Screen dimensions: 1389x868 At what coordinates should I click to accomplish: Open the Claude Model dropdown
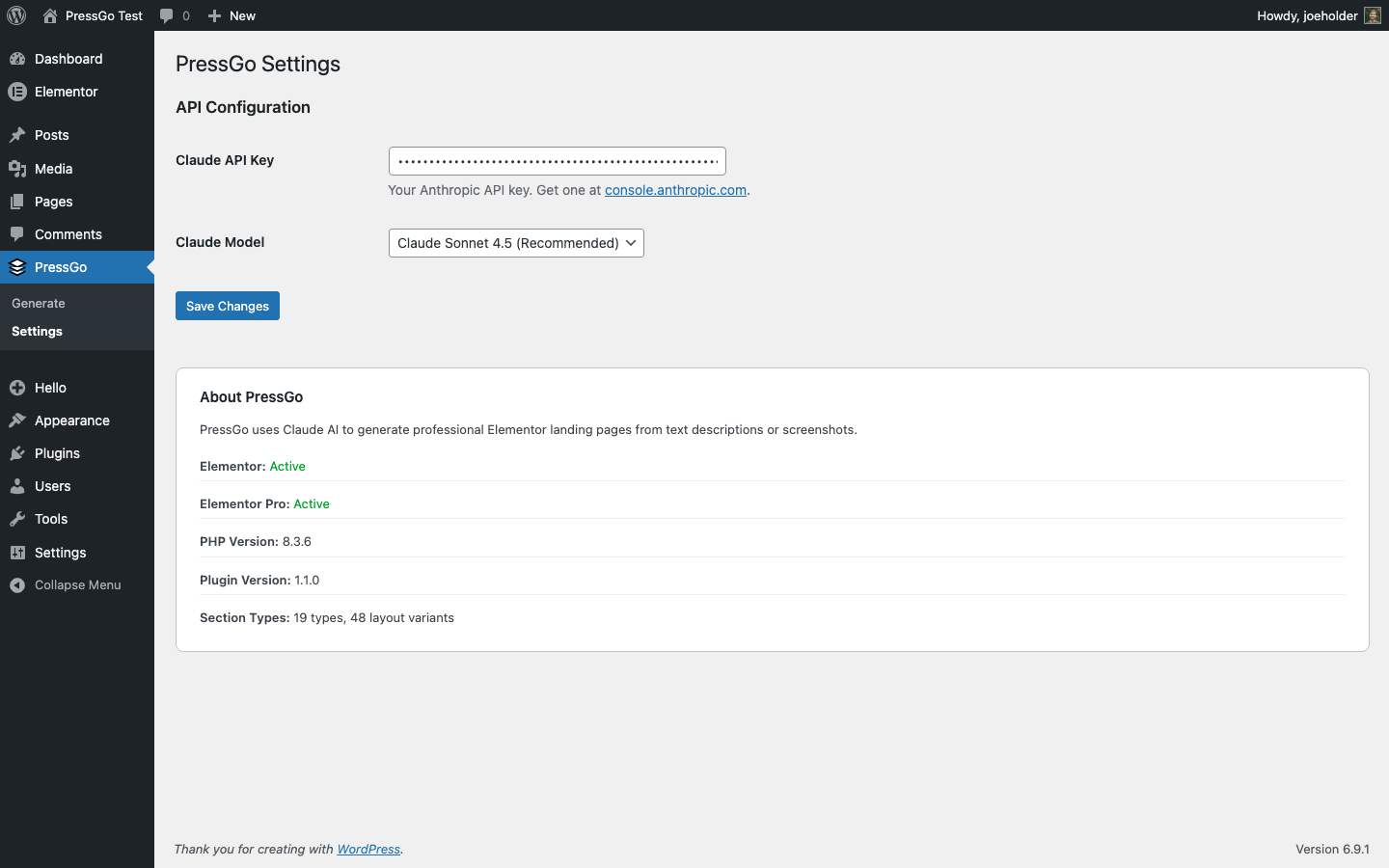tap(515, 243)
